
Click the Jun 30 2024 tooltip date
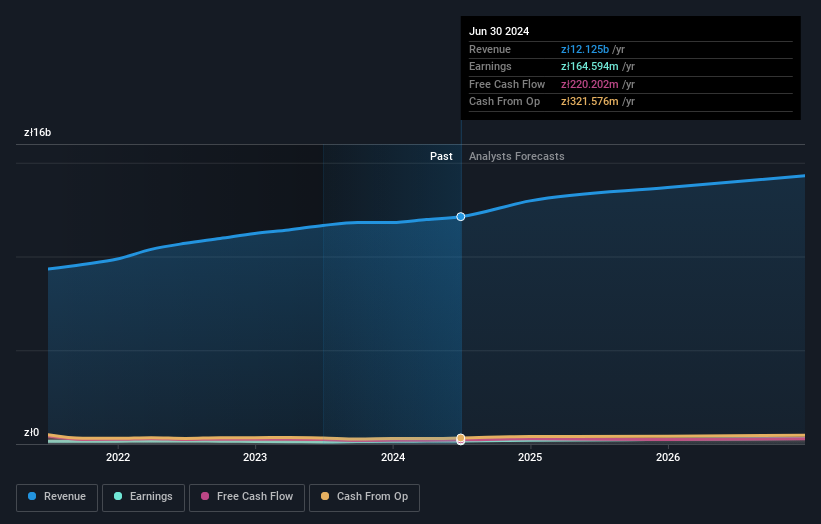499,31
